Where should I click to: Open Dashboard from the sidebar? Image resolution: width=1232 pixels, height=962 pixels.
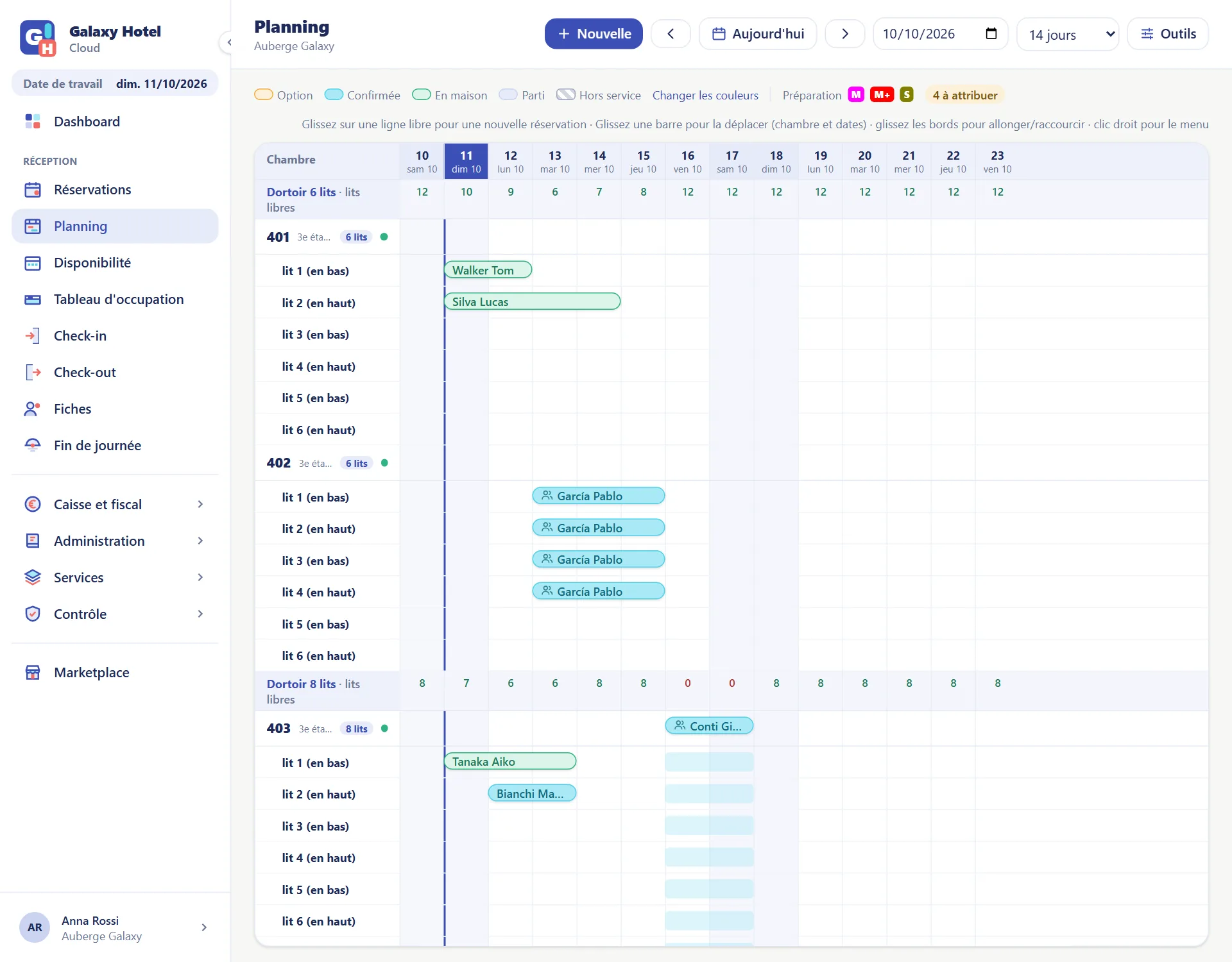(115, 121)
